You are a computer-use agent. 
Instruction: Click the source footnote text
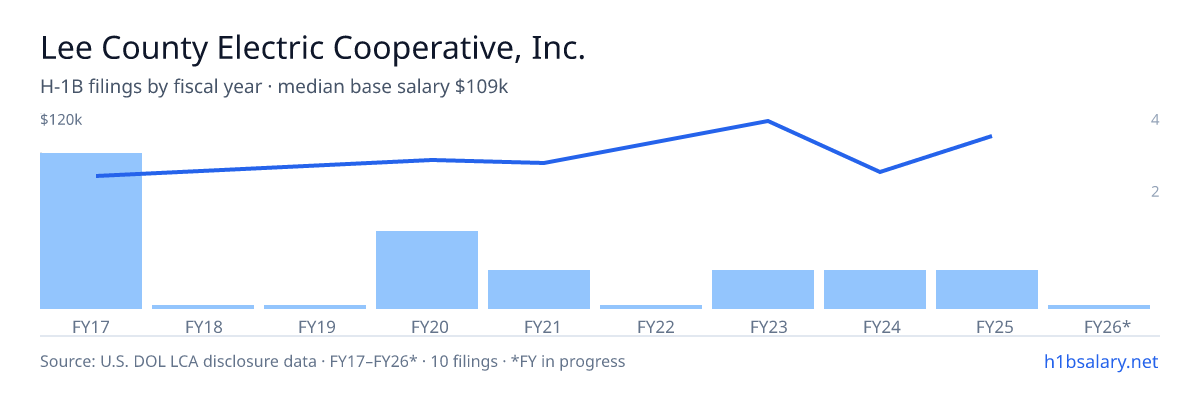[x=332, y=361]
